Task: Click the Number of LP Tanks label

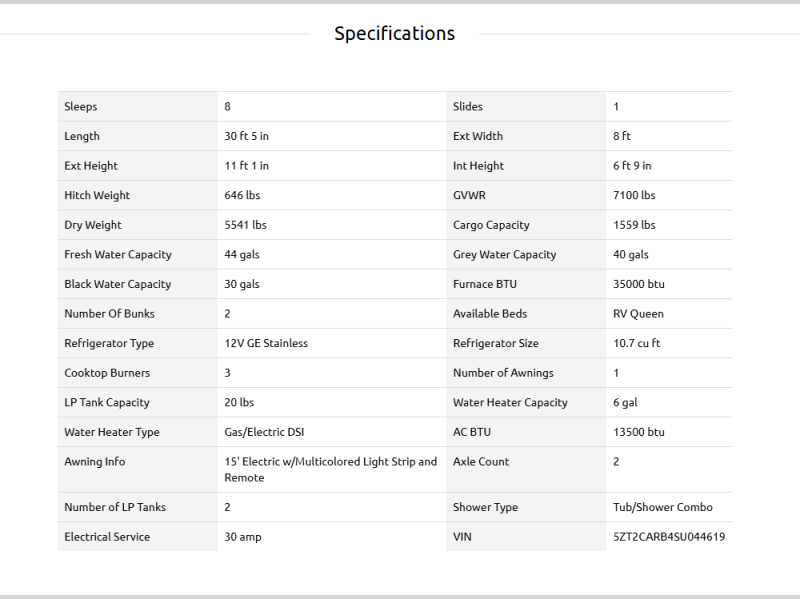Action: [x=115, y=507]
